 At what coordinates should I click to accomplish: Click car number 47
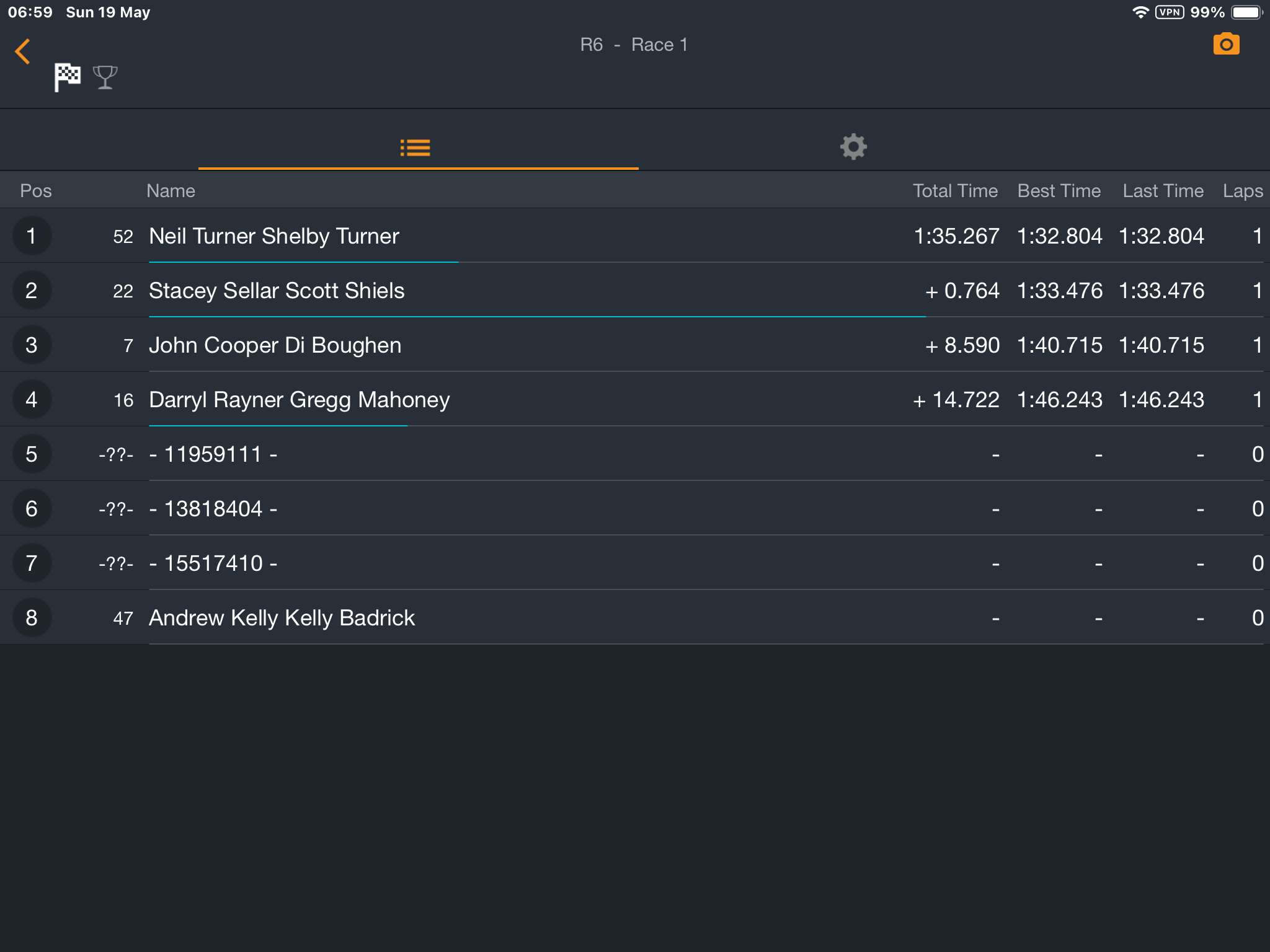pyautogui.click(x=123, y=618)
